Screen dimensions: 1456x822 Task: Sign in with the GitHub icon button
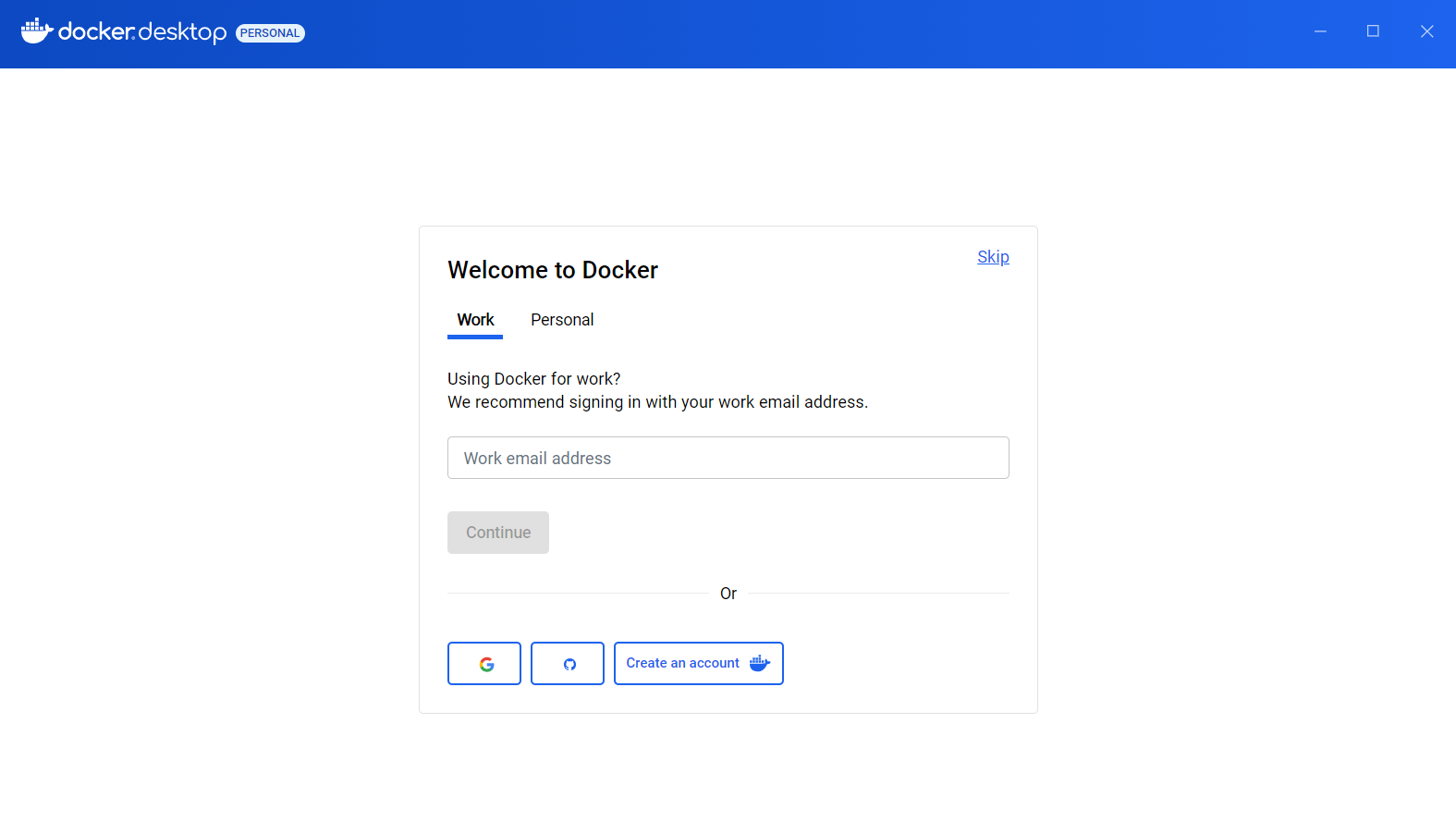[x=568, y=663]
